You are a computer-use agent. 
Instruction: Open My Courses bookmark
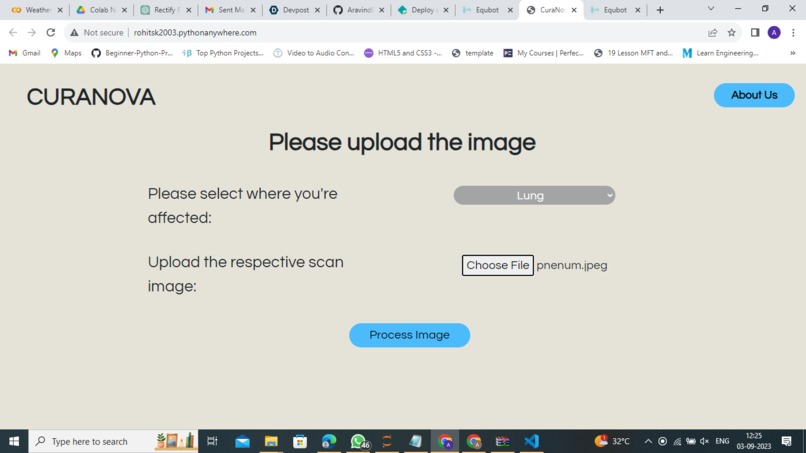(x=543, y=53)
